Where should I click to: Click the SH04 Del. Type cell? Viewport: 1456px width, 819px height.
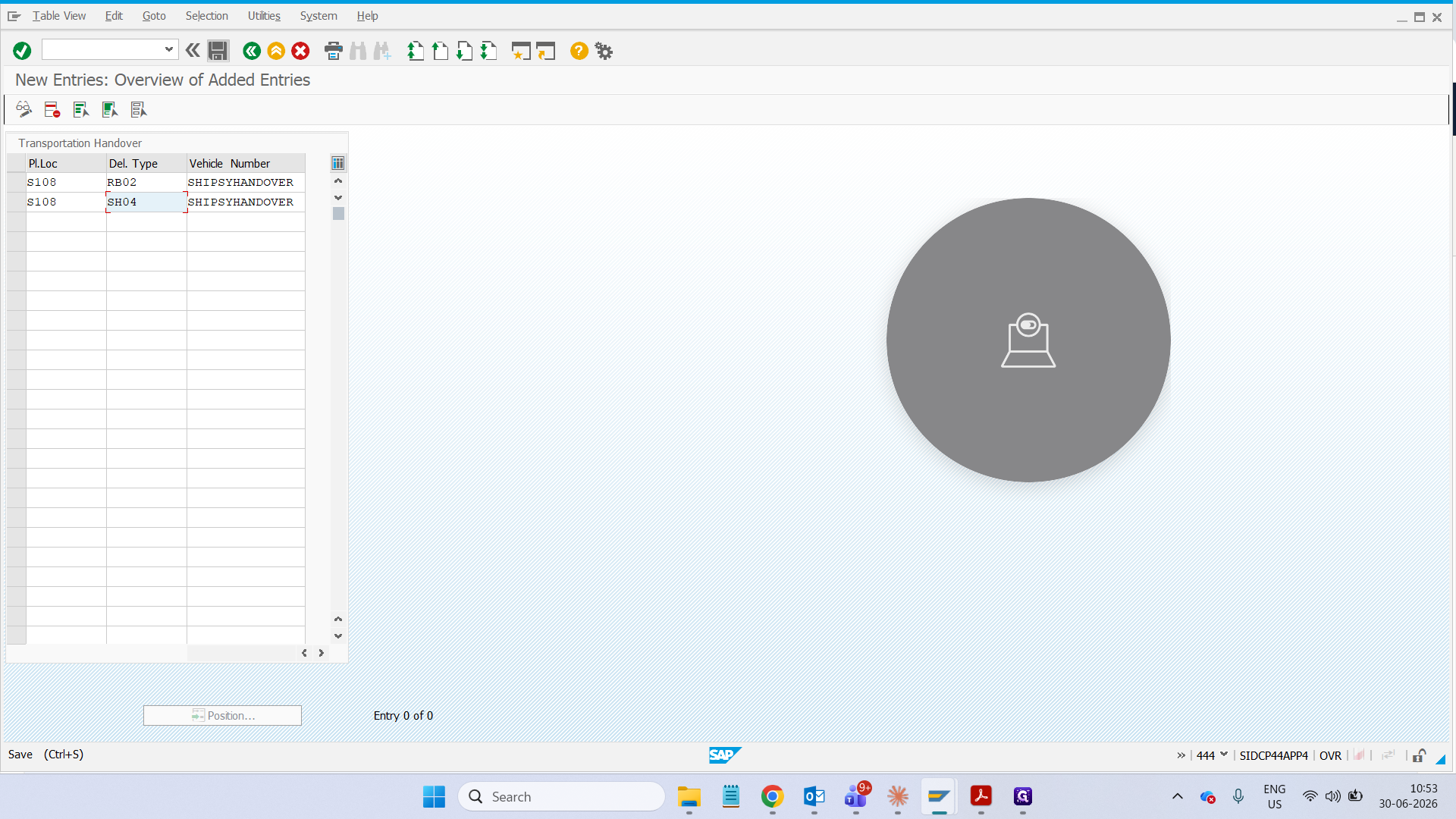point(146,202)
